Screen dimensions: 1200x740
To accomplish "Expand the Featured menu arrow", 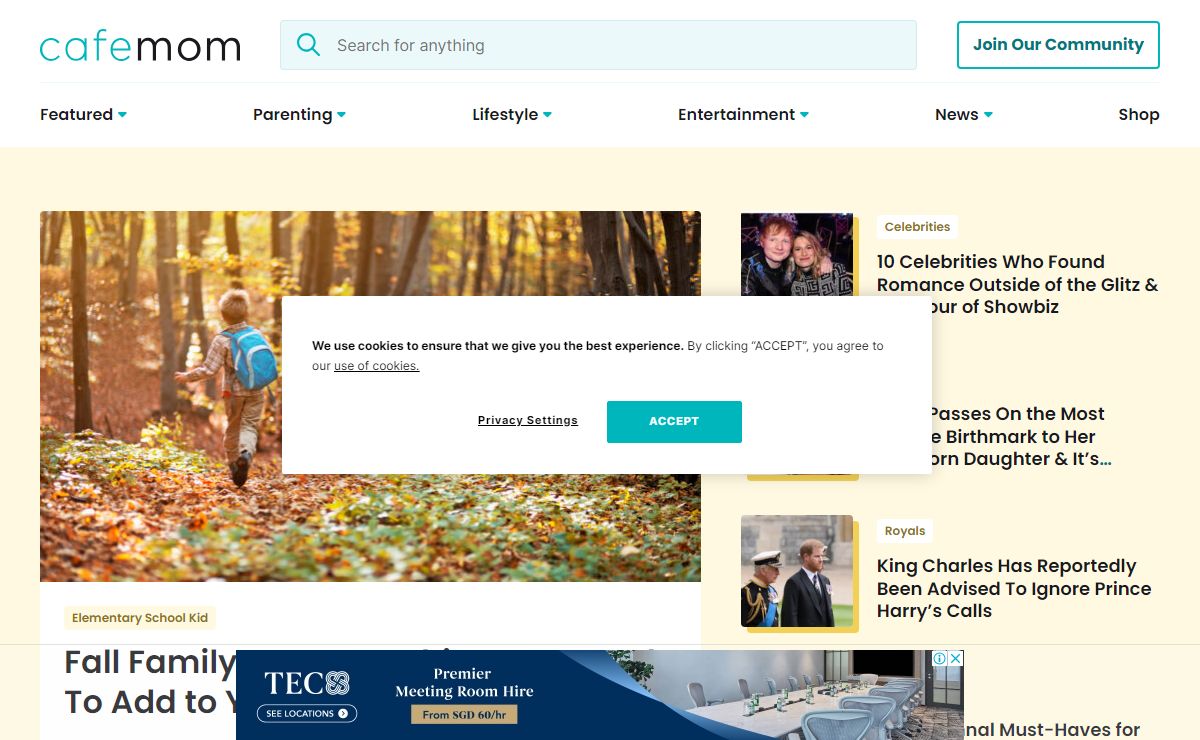I will pyautogui.click(x=122, y=115).
